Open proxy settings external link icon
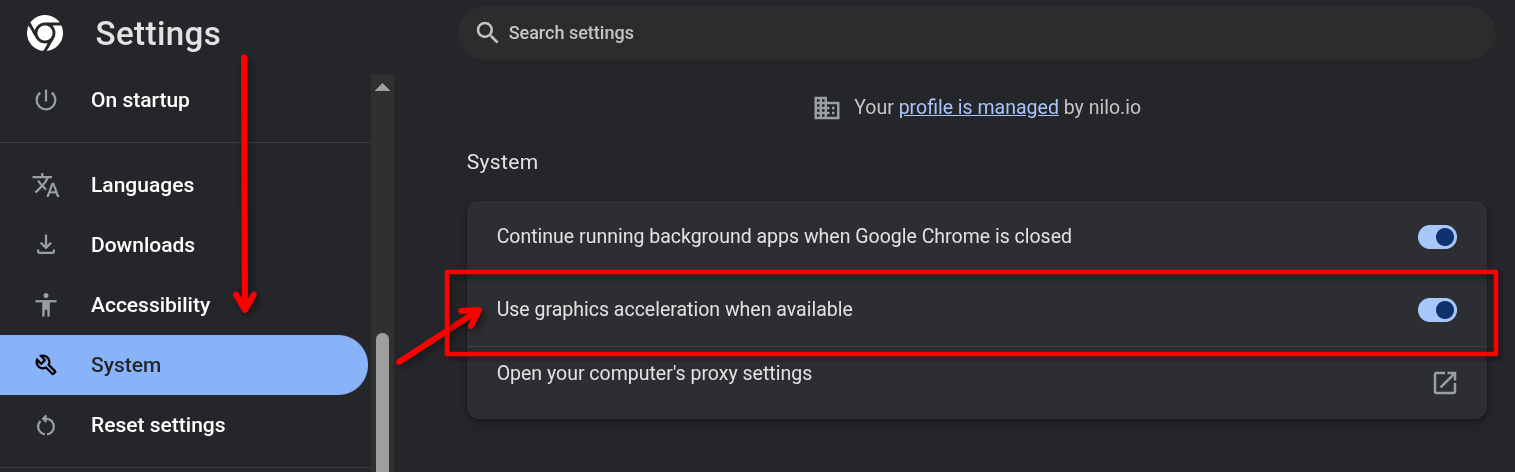 pos(1444,382)
